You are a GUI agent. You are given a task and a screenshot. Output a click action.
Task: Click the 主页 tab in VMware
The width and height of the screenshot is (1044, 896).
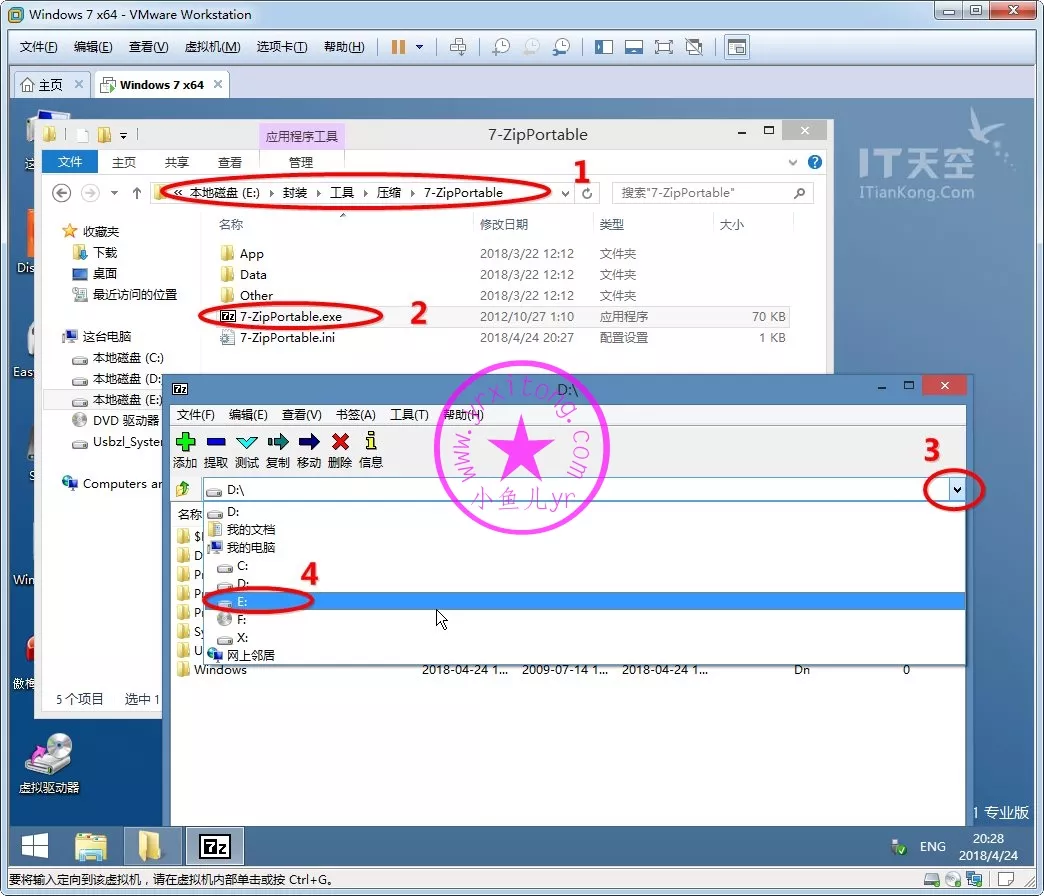tap(42, 85)
